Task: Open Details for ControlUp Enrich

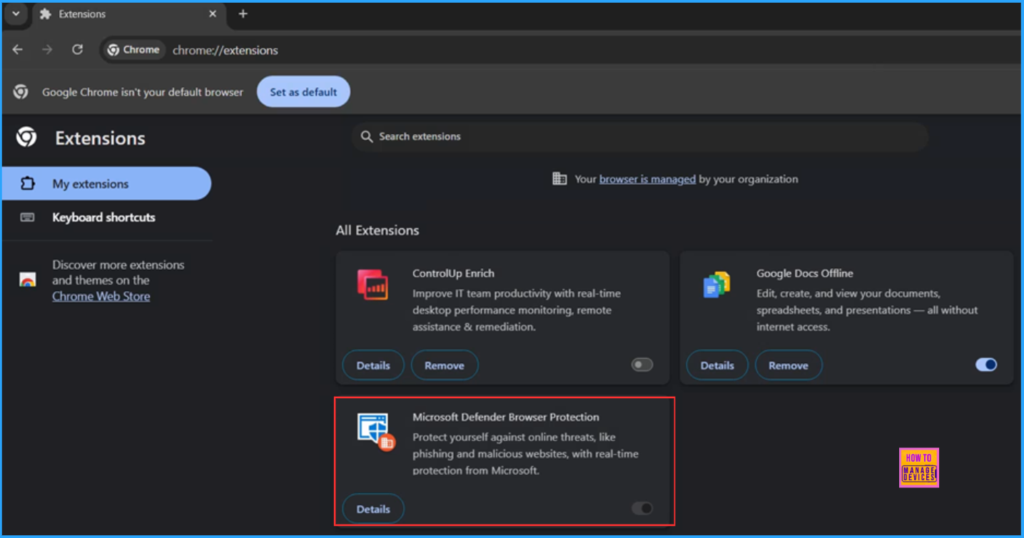Action: [x=373, y=366]
